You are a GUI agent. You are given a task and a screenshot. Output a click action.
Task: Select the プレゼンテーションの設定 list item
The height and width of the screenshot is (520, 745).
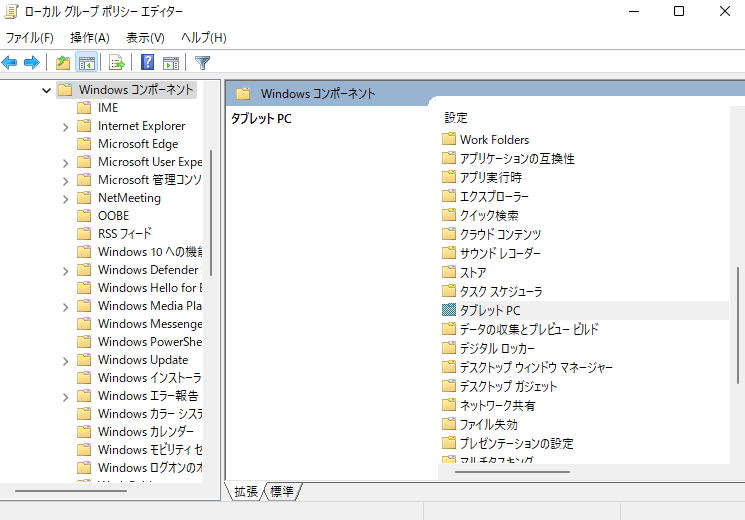coord(516,443)
